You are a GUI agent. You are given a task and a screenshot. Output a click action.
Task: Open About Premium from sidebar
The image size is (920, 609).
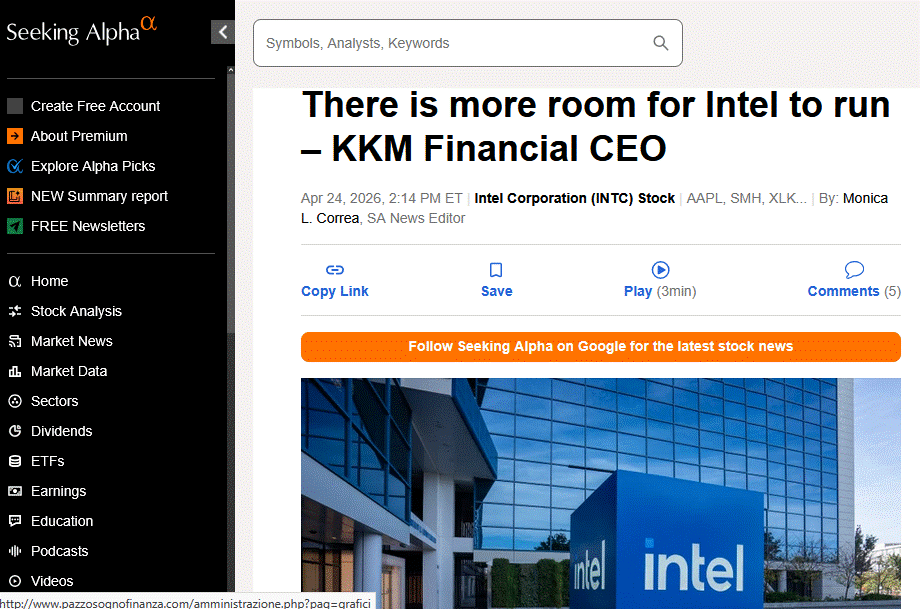point(79,136)
